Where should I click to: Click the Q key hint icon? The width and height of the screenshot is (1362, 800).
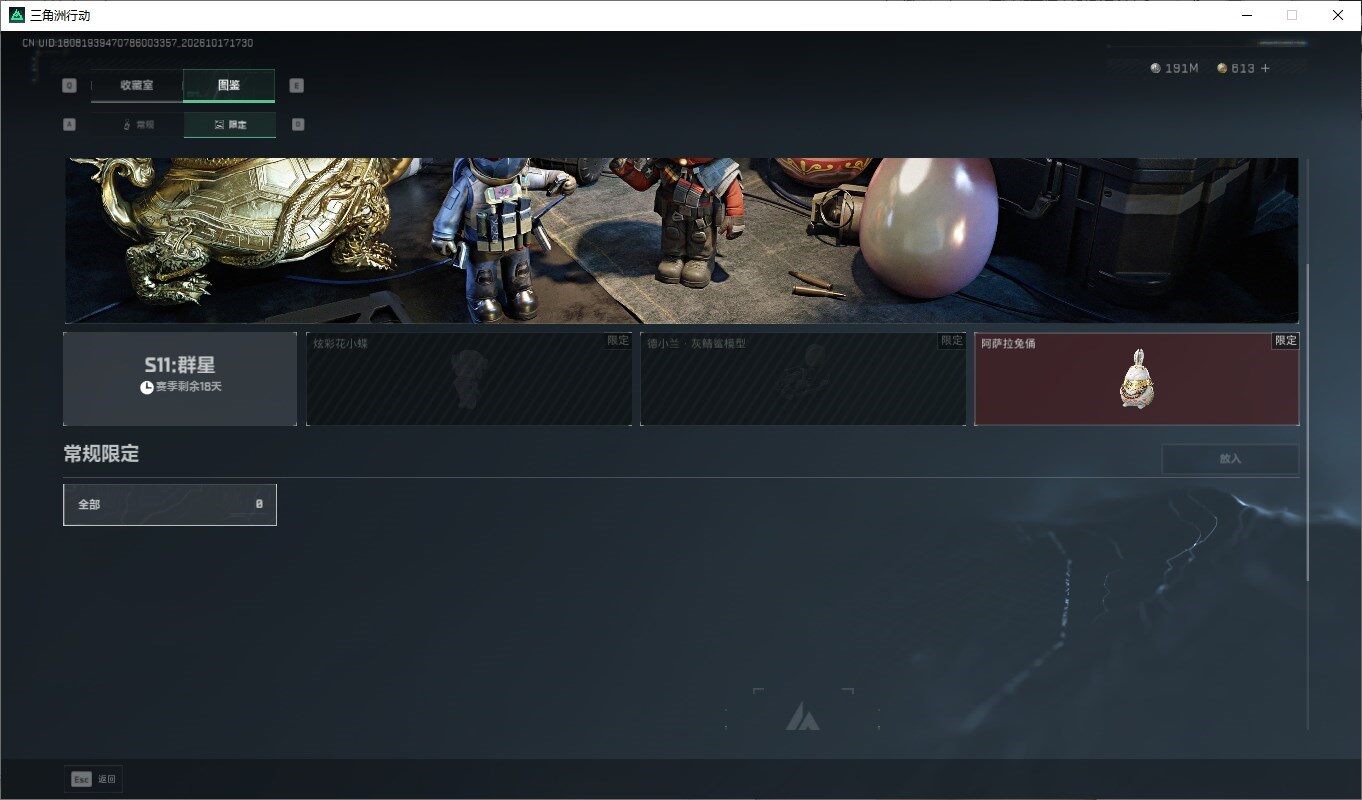pyautogui.click(x=69, y=85)
